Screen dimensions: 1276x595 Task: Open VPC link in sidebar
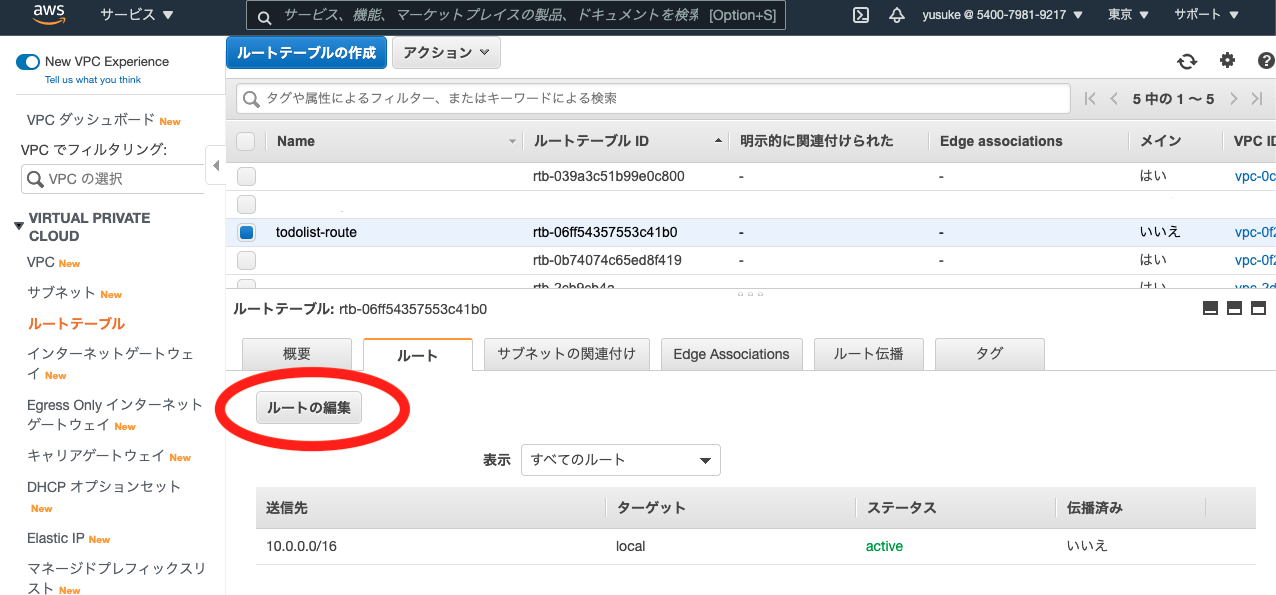tap(41, 262)
